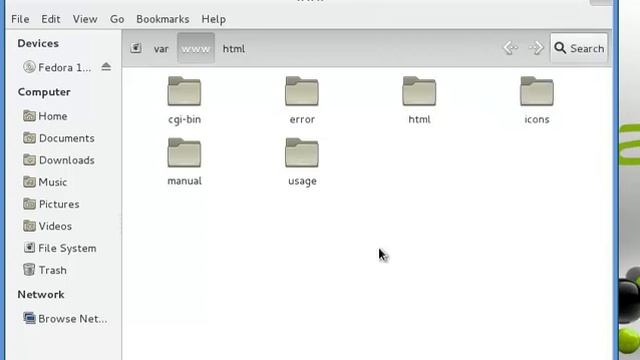The width and height of the screenshot is (640, 360).
Task: Select the usage folder icon
Action: (x=302, y=153)
